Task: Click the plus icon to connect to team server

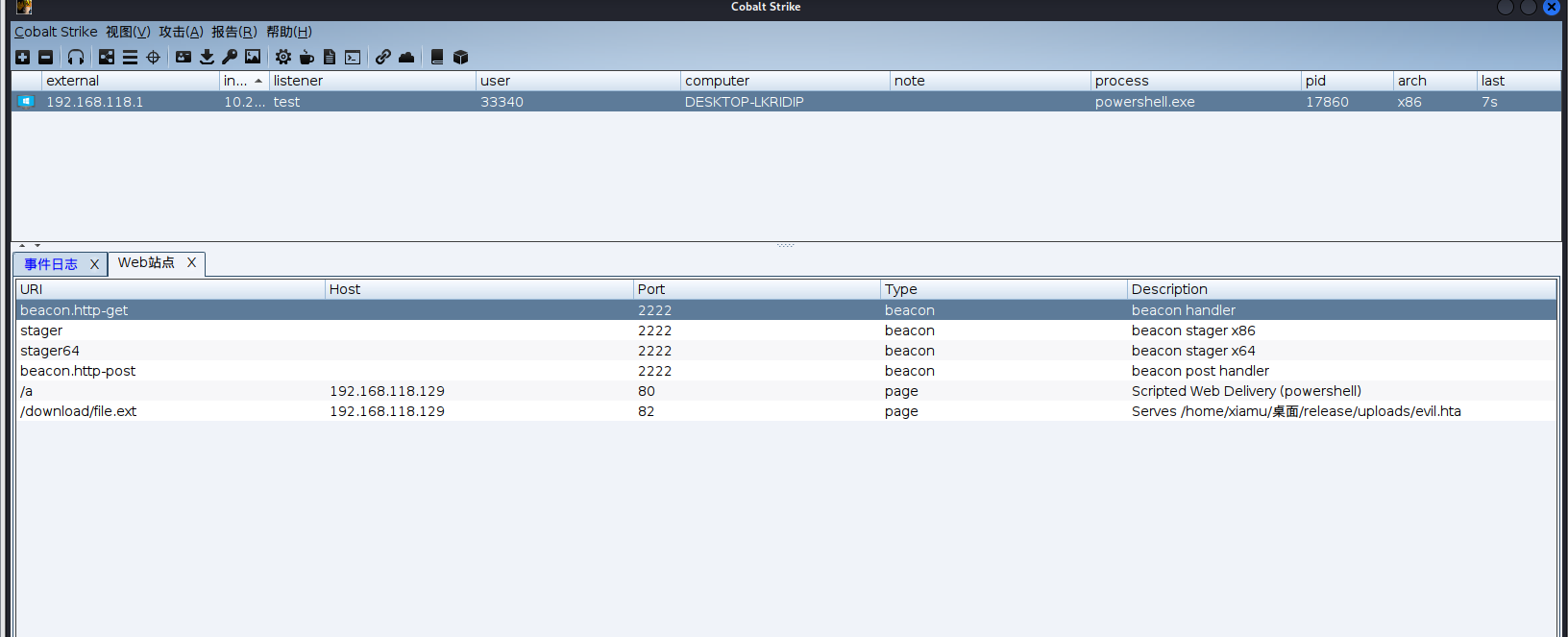Action: click(23, 58)
